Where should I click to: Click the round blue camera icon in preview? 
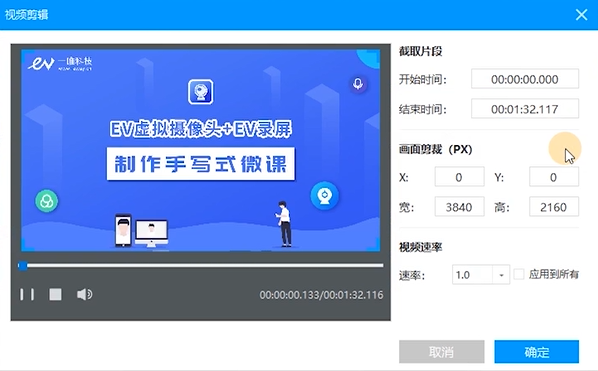pos(325,196)
